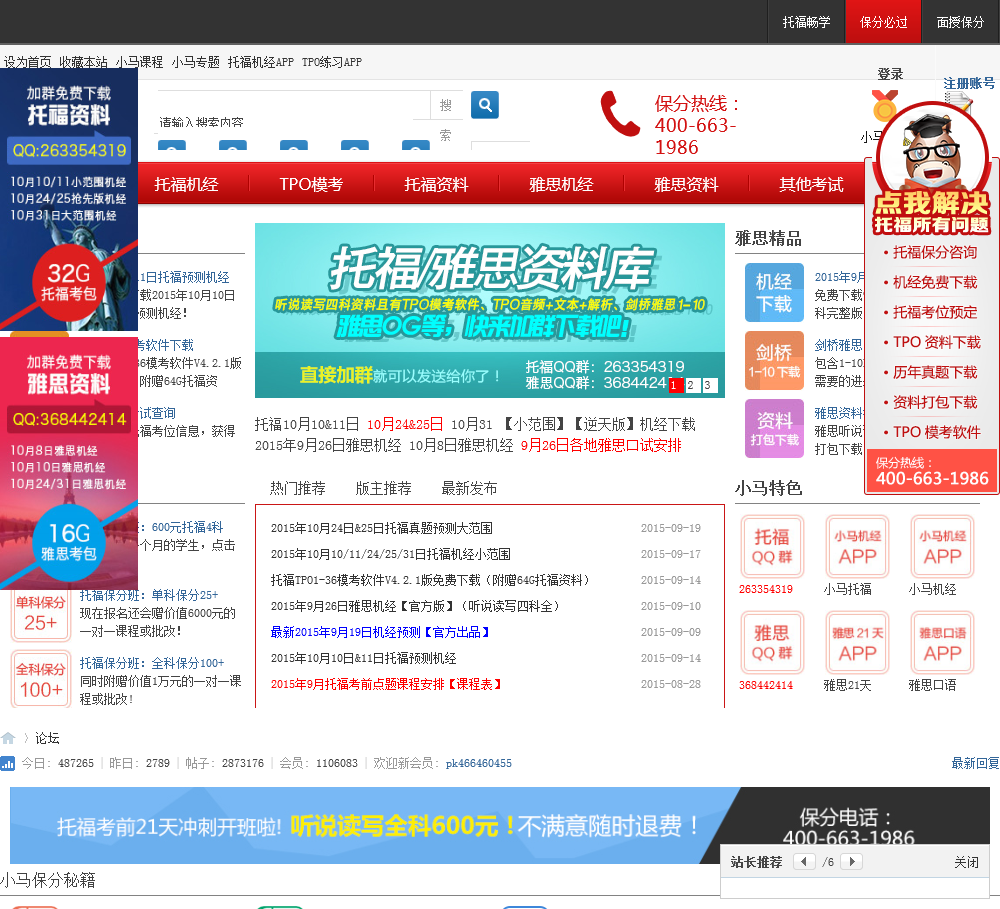Click the 登录 login link
The height and width of the screenshot is (909, 1000).
[x=890, y=74]
